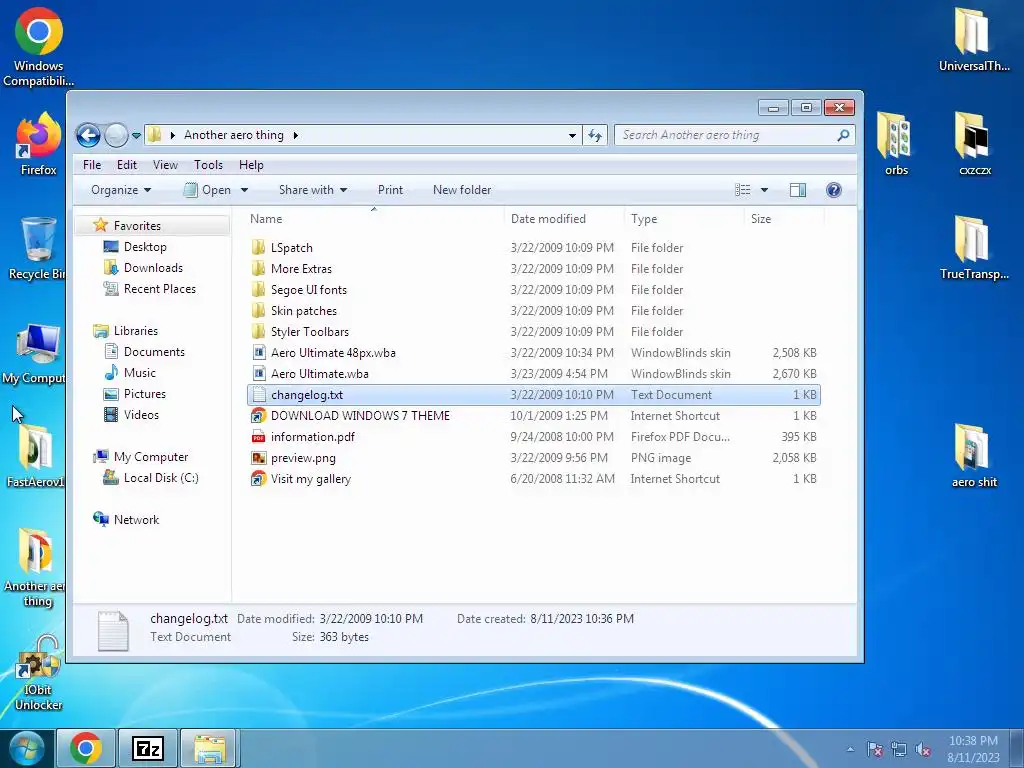1024x768 pixels.
Task: Sort by the Type column header
Action: 684,219
